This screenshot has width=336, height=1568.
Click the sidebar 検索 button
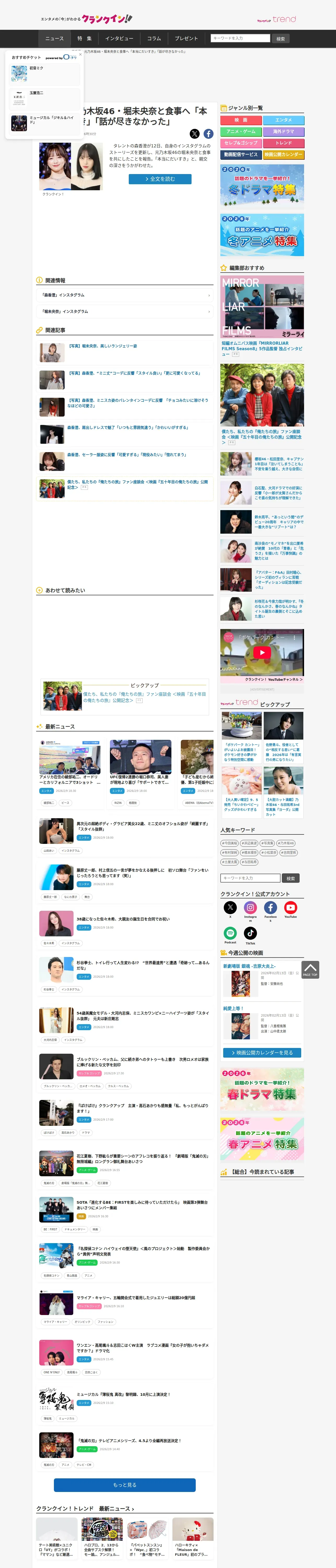(x=291, y=878)
